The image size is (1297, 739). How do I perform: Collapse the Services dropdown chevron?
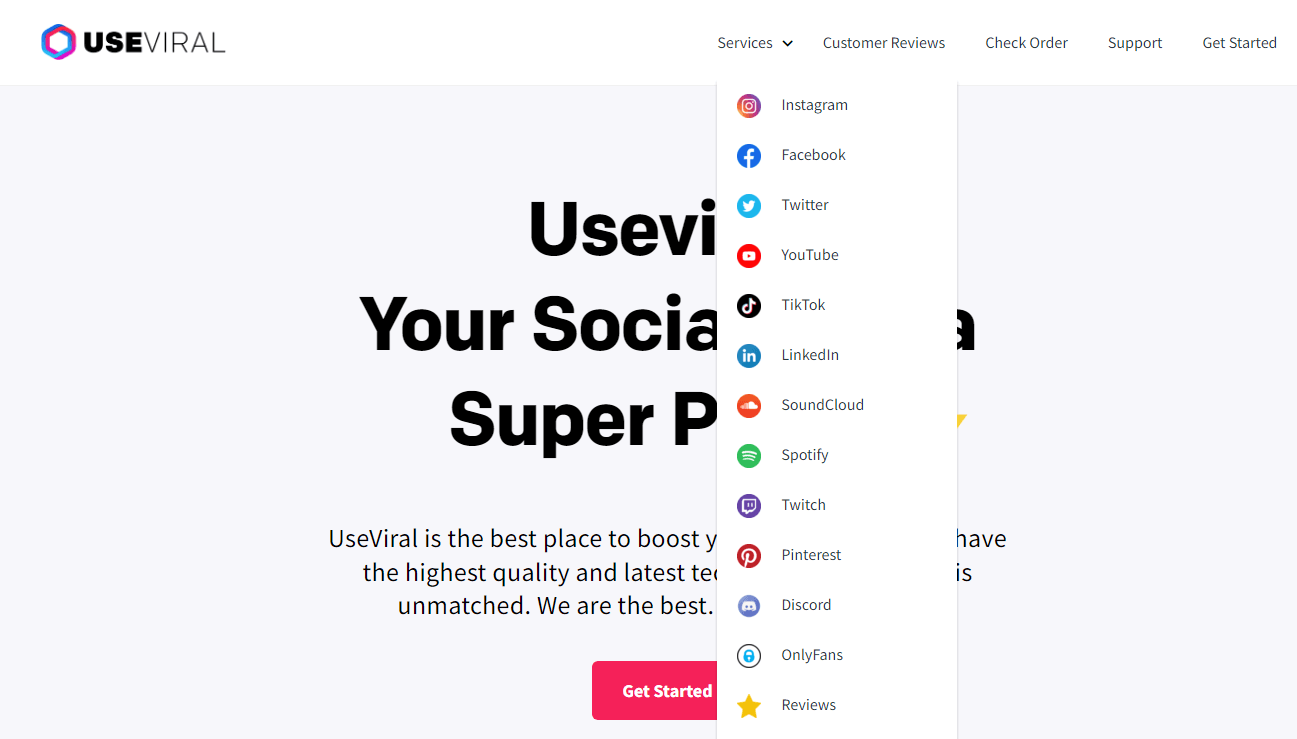point(788,43)
